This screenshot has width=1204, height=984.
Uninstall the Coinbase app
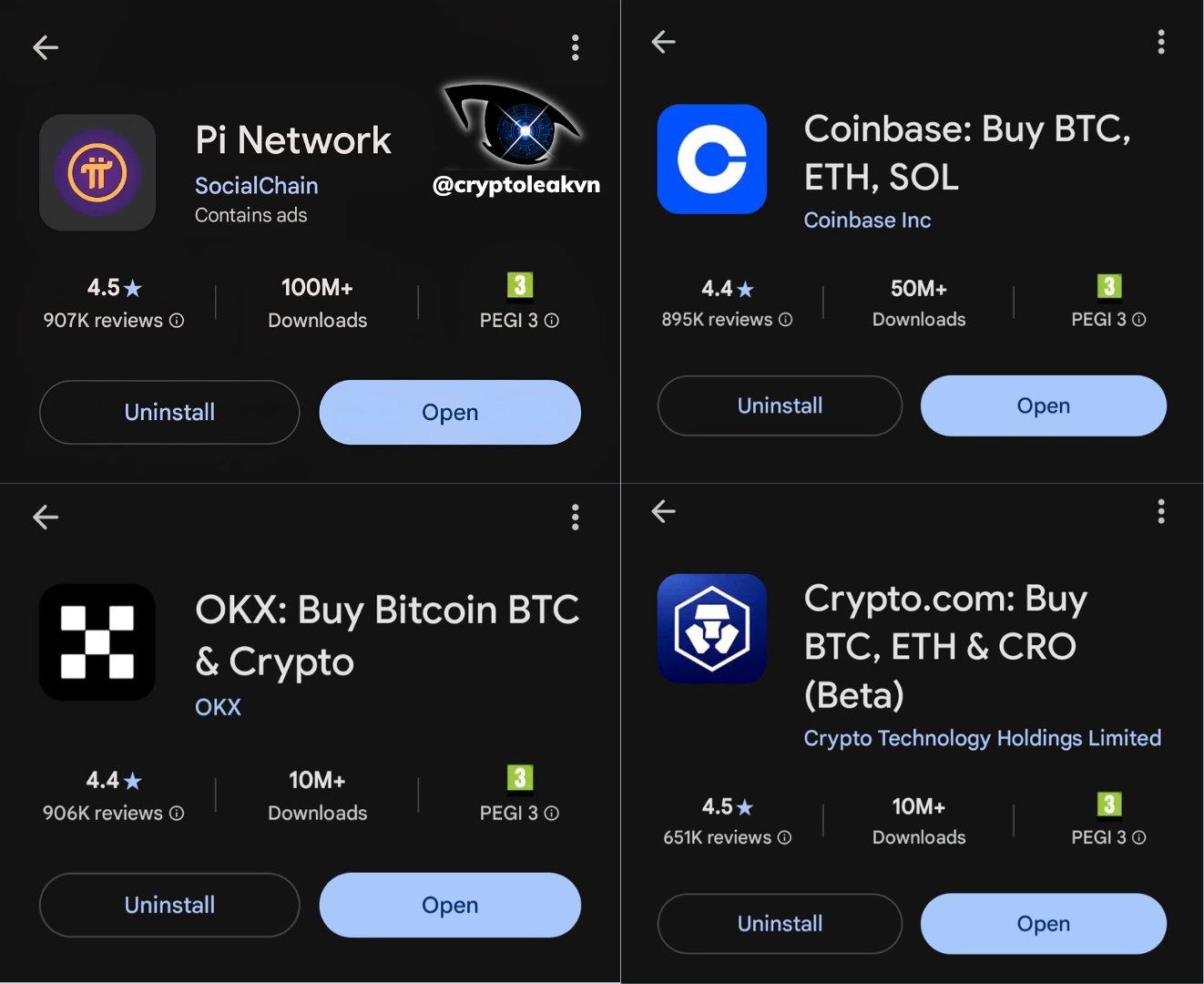click(780, 406)
